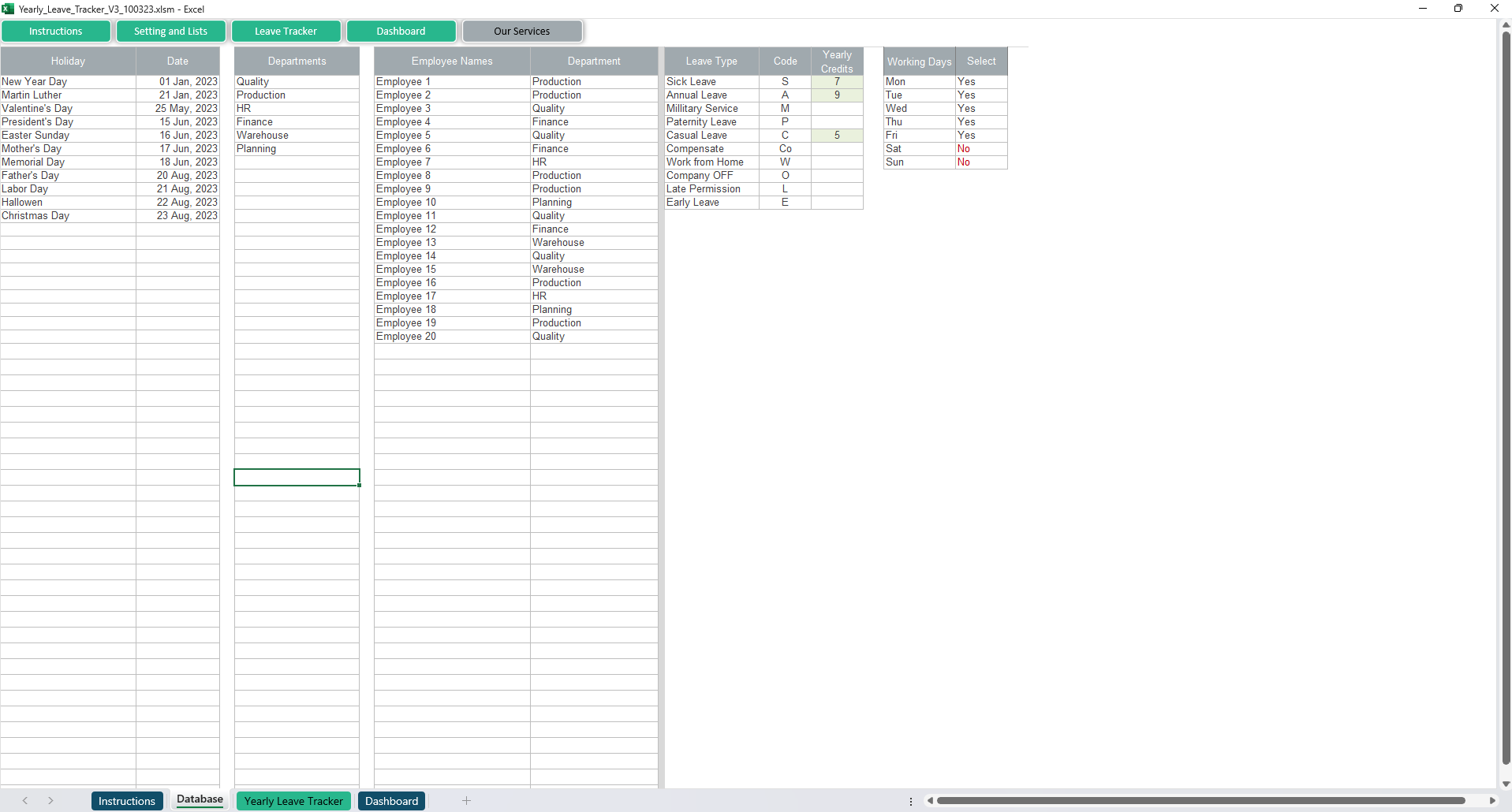Image resolution: width=1512 pixels, height=812 pixels.
Task: Open the Setting and Lists button
Action: 170,32
